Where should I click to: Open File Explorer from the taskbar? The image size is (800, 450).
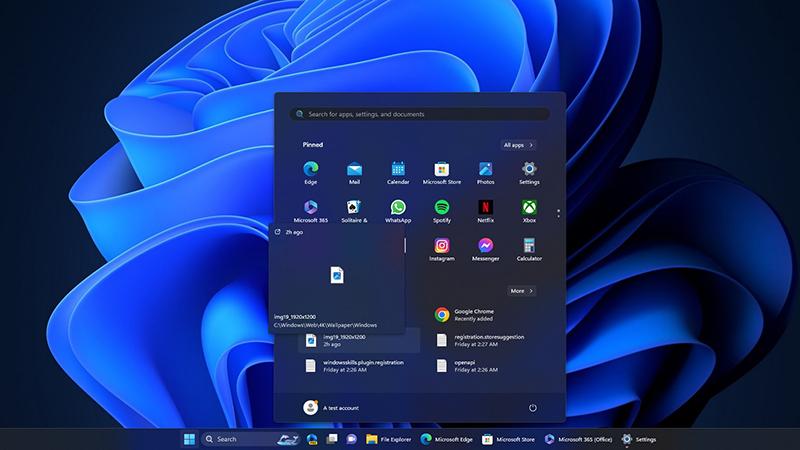pyautogui.click(x=388, y=439)
